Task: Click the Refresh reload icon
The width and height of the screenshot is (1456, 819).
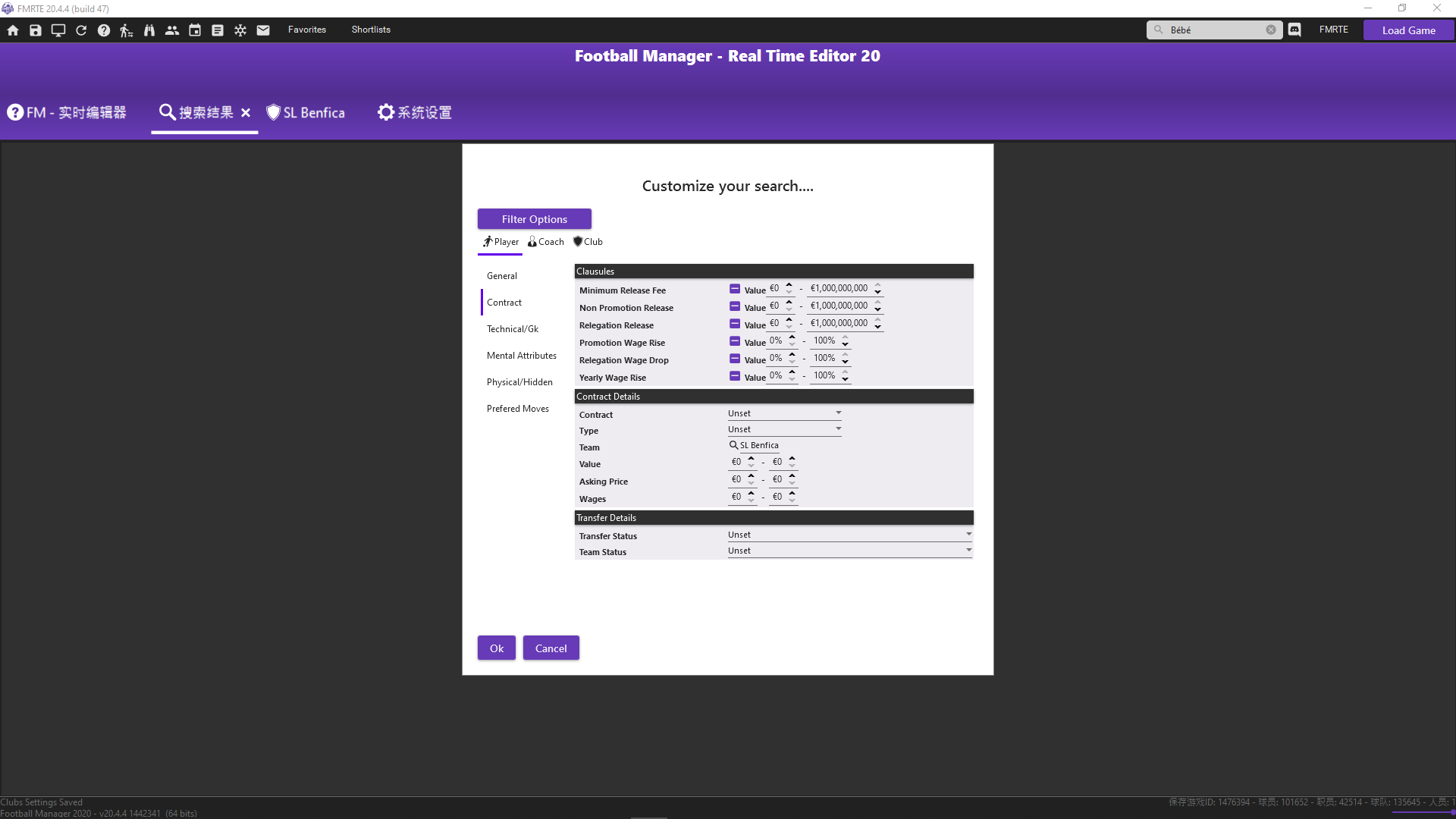Action: point(81,30)
